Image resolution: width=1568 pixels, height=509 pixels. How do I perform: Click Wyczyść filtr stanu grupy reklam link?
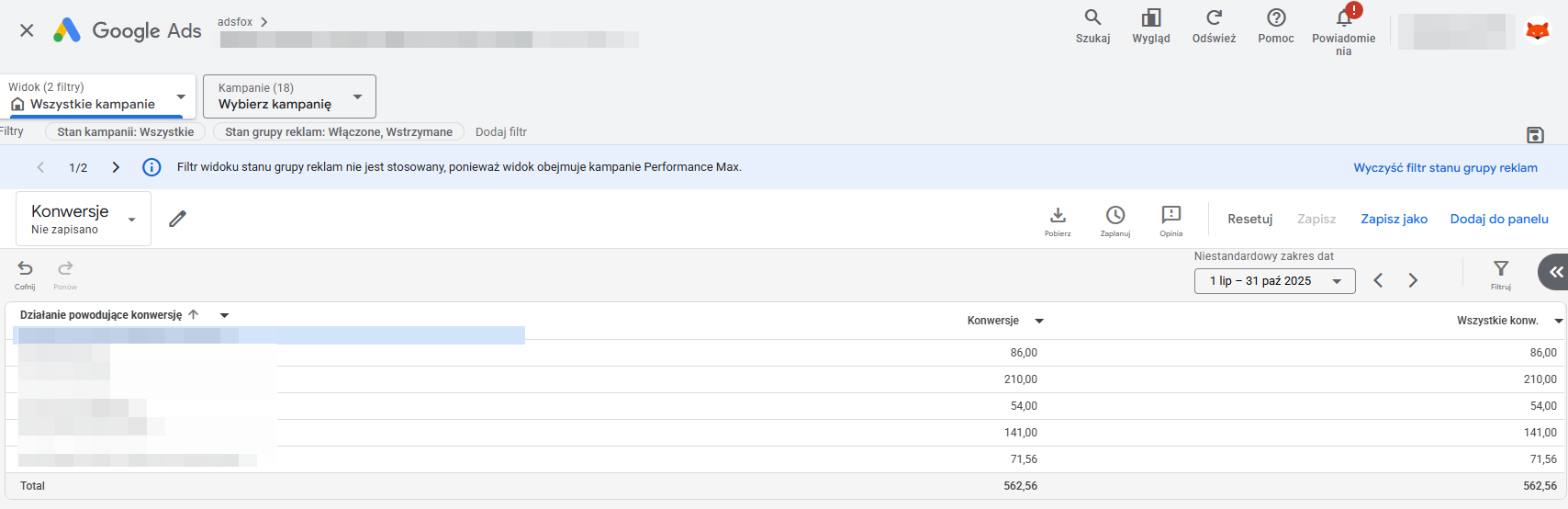pyautogui.click(x=1445, y=167)
